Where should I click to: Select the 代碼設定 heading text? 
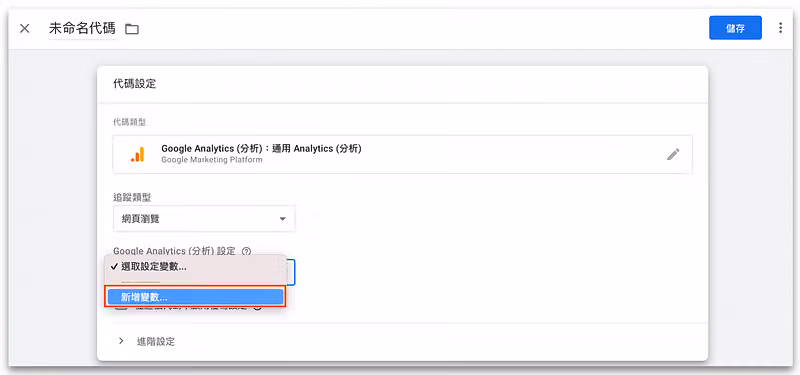135,84
